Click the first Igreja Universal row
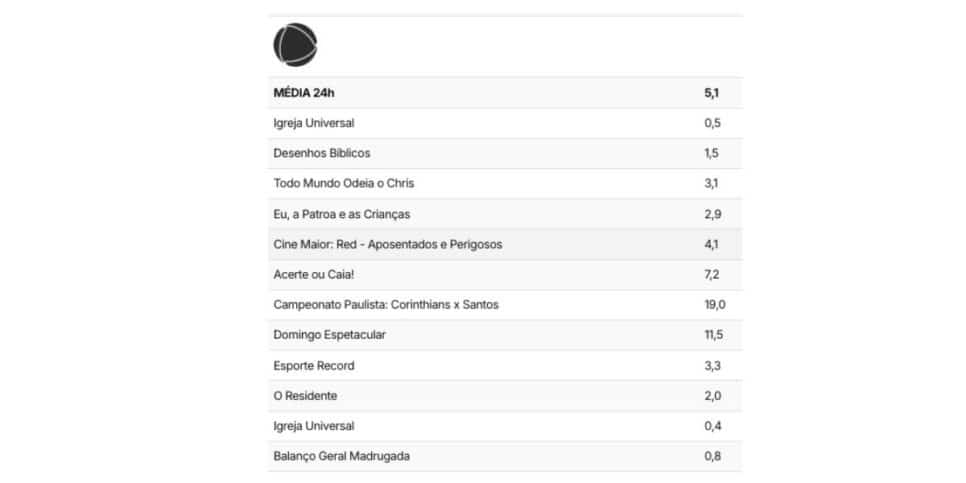Screen dimensions: 966x483 [505, 123]
